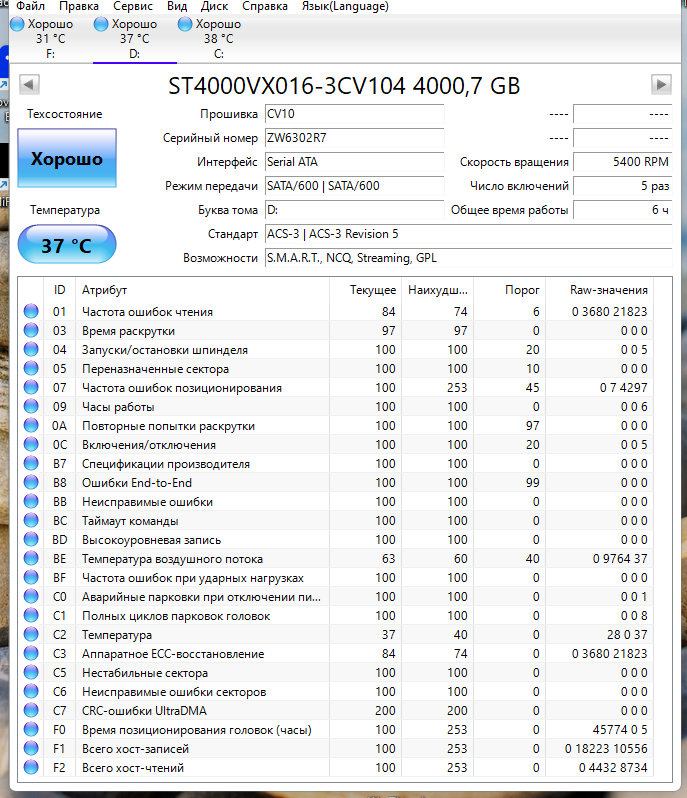Click status orb of attribute B8
Viewport: 687px width, 798px height.
coord(31,482)
